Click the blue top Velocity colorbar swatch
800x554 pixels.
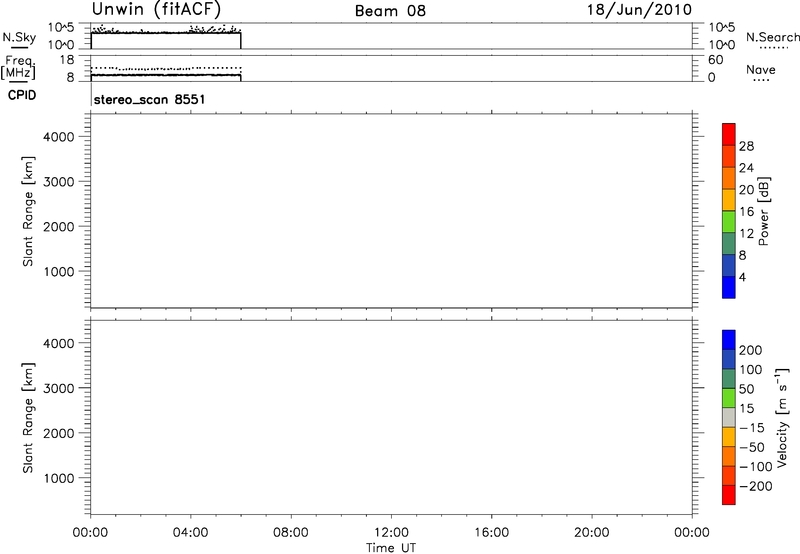click(729, 340)
